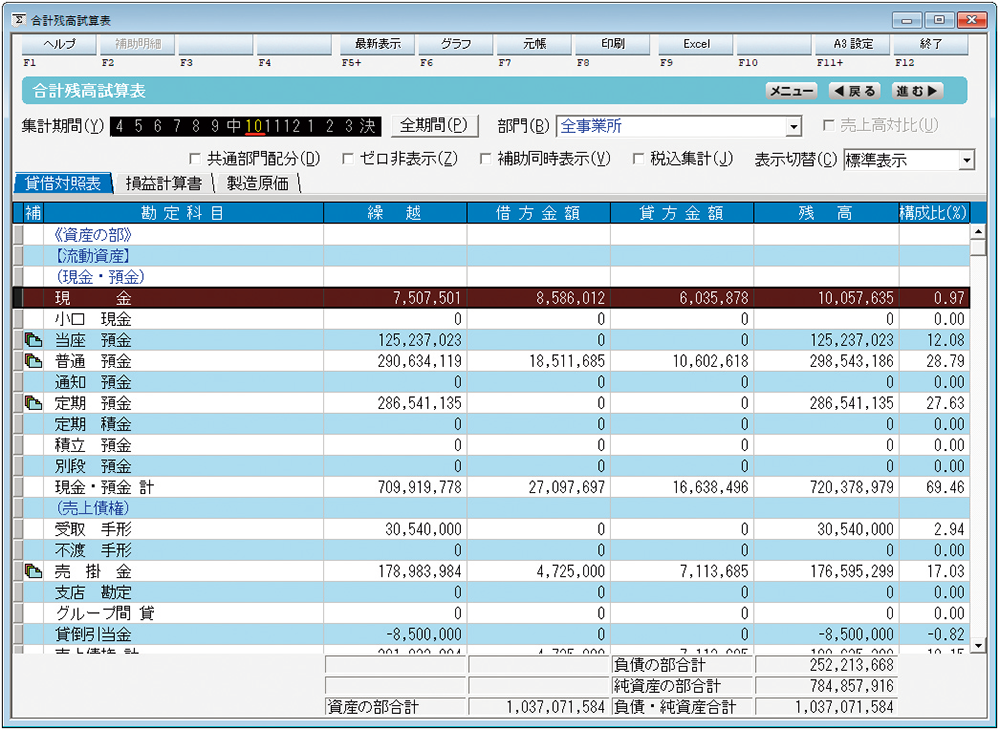This screenshot has width=1000, height=730.
Task: Open the 表示切替 display mode dropdown
Action: coord(968,159)
